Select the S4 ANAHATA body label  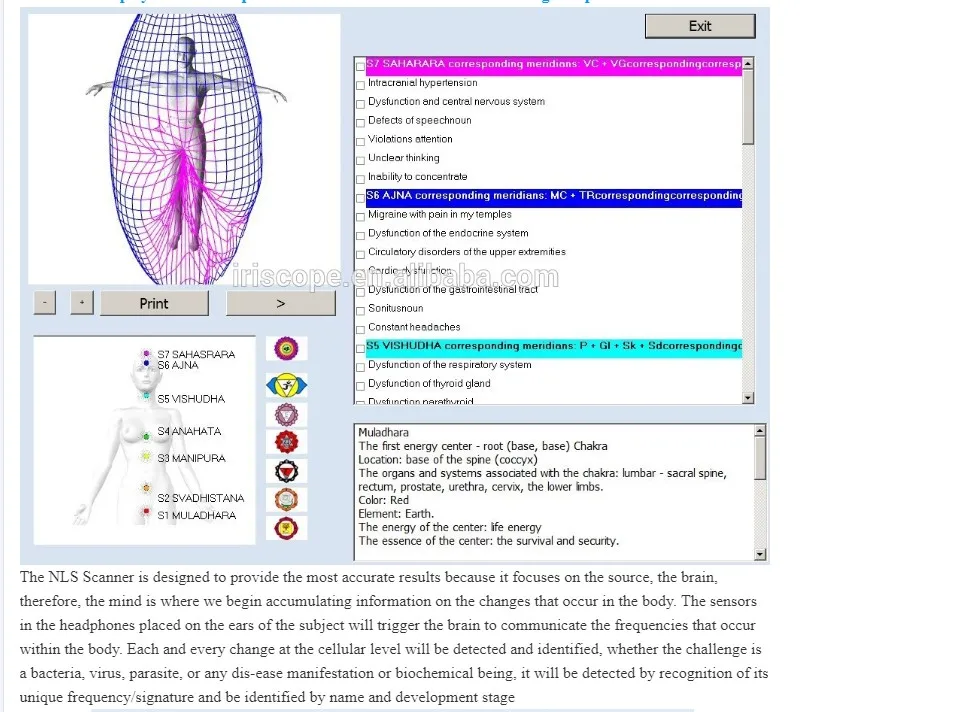[190, 431]
